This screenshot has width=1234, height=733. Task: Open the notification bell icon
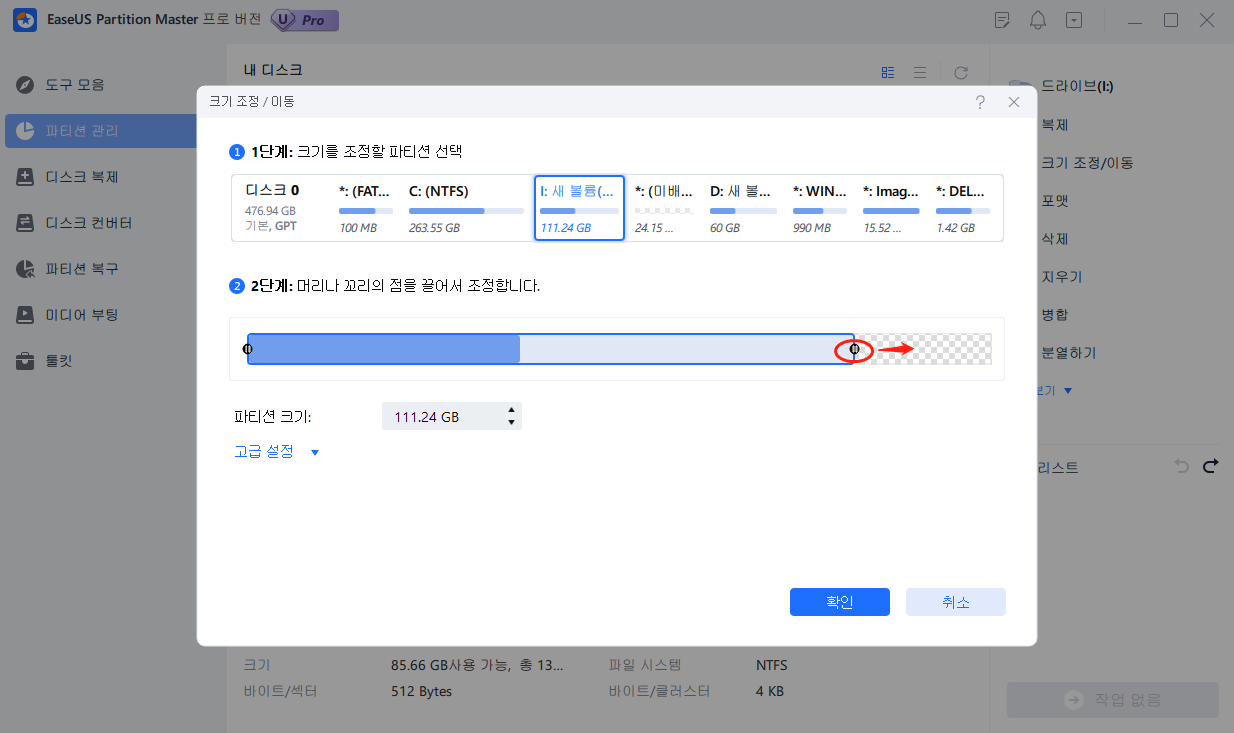pos(1038,20)
